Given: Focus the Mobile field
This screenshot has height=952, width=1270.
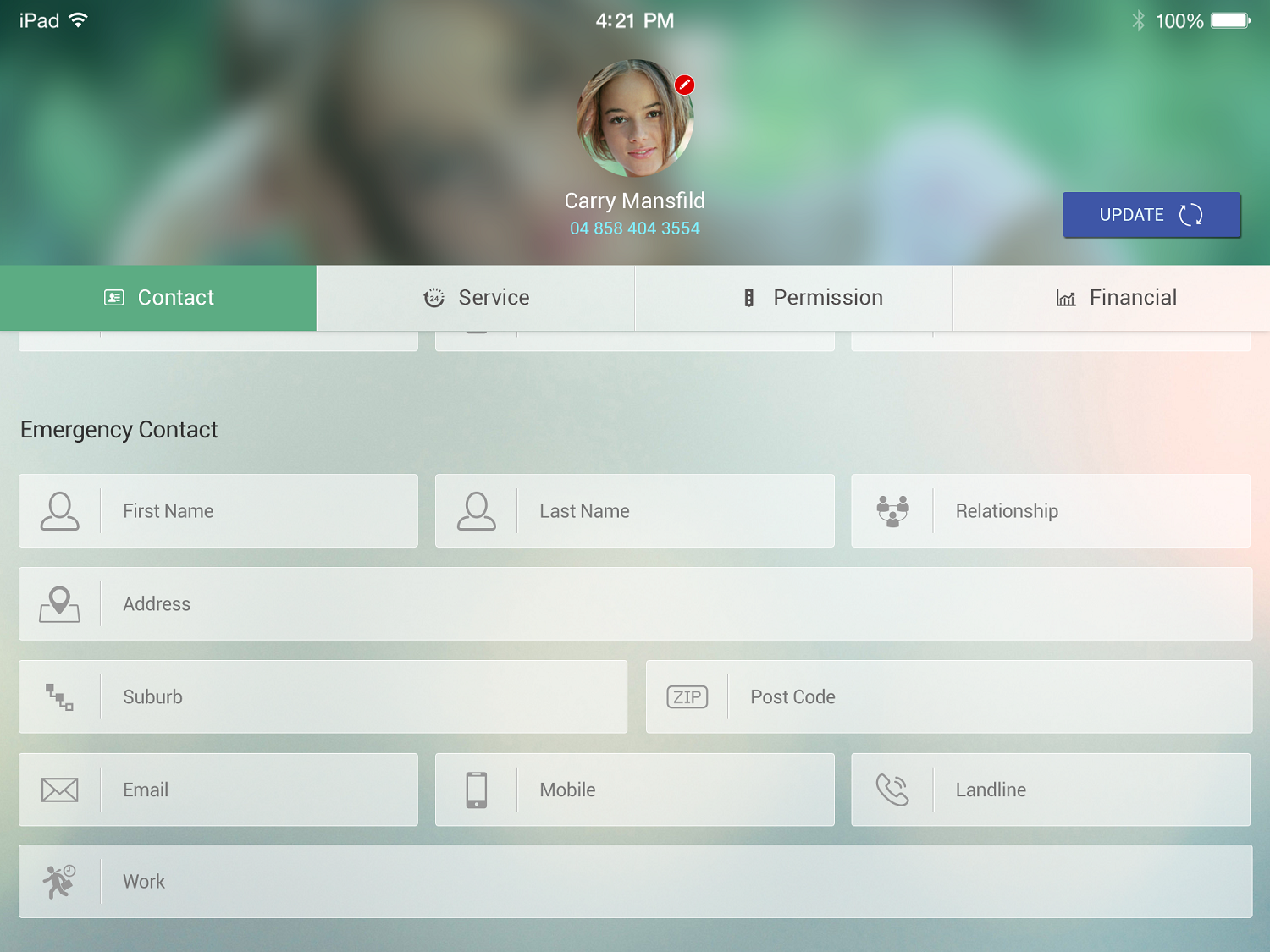Looking at the screenshot, I should pyautogui.click(x=635, y=790).
